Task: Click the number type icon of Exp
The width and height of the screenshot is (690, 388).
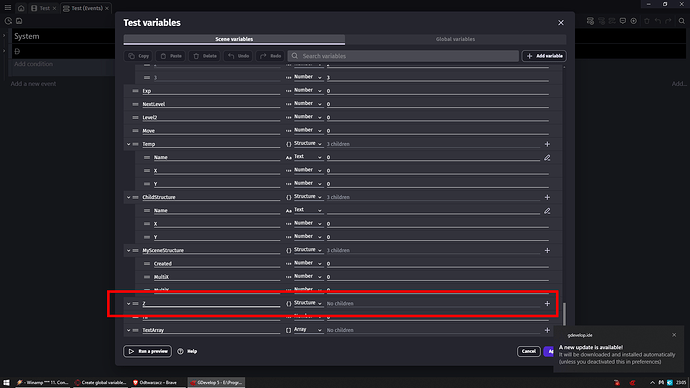Action: pyautogui.click(x=289, y=91)
